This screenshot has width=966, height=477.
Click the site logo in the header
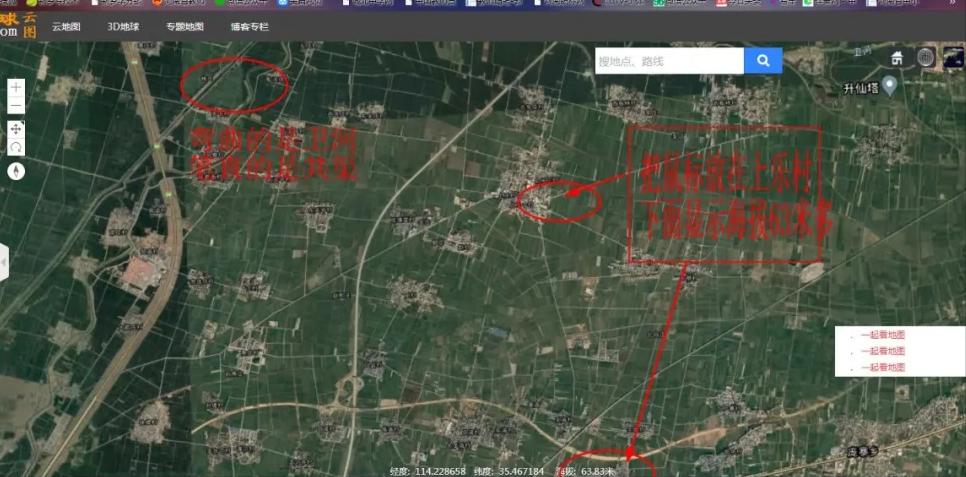point(18,25)
